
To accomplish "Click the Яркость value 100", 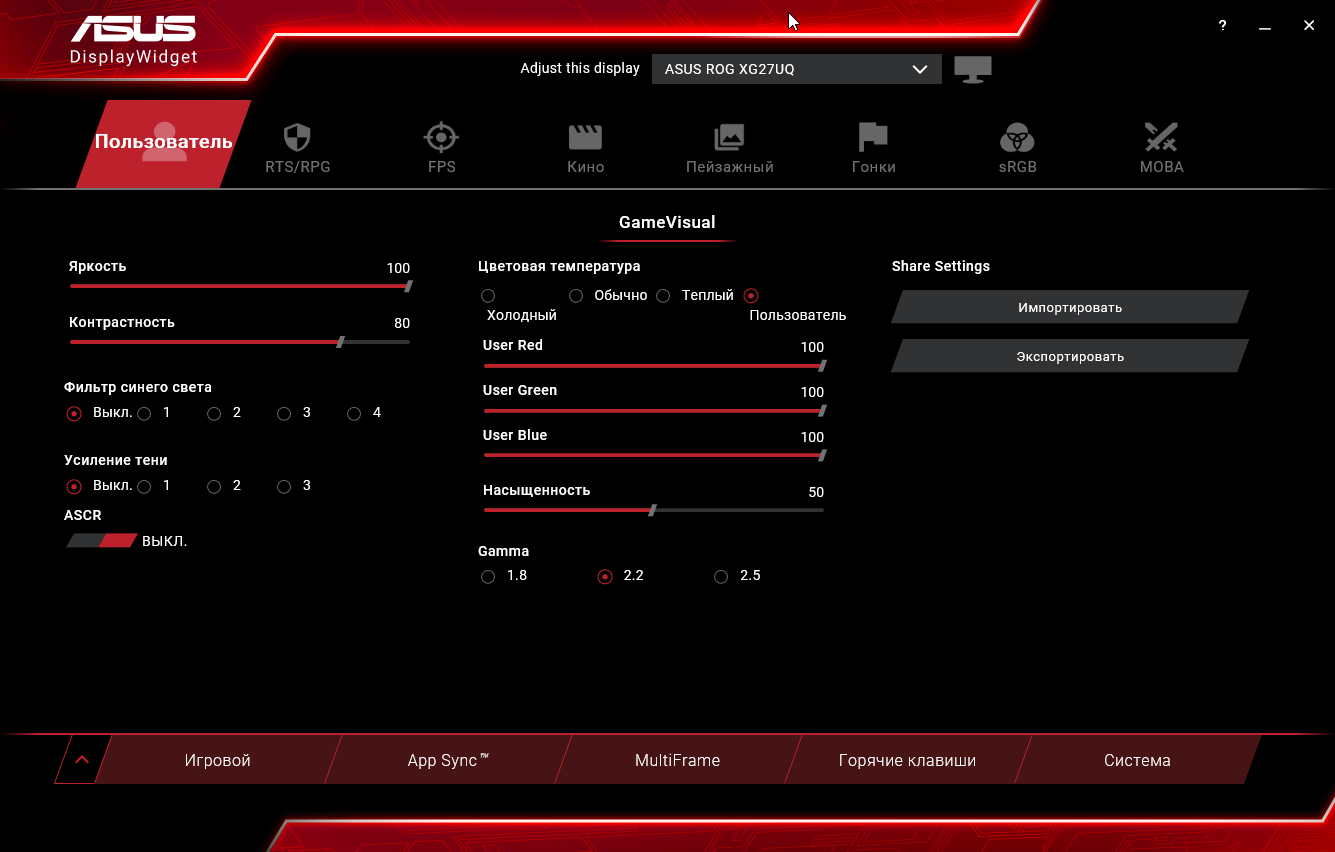I will click(398, 268).
